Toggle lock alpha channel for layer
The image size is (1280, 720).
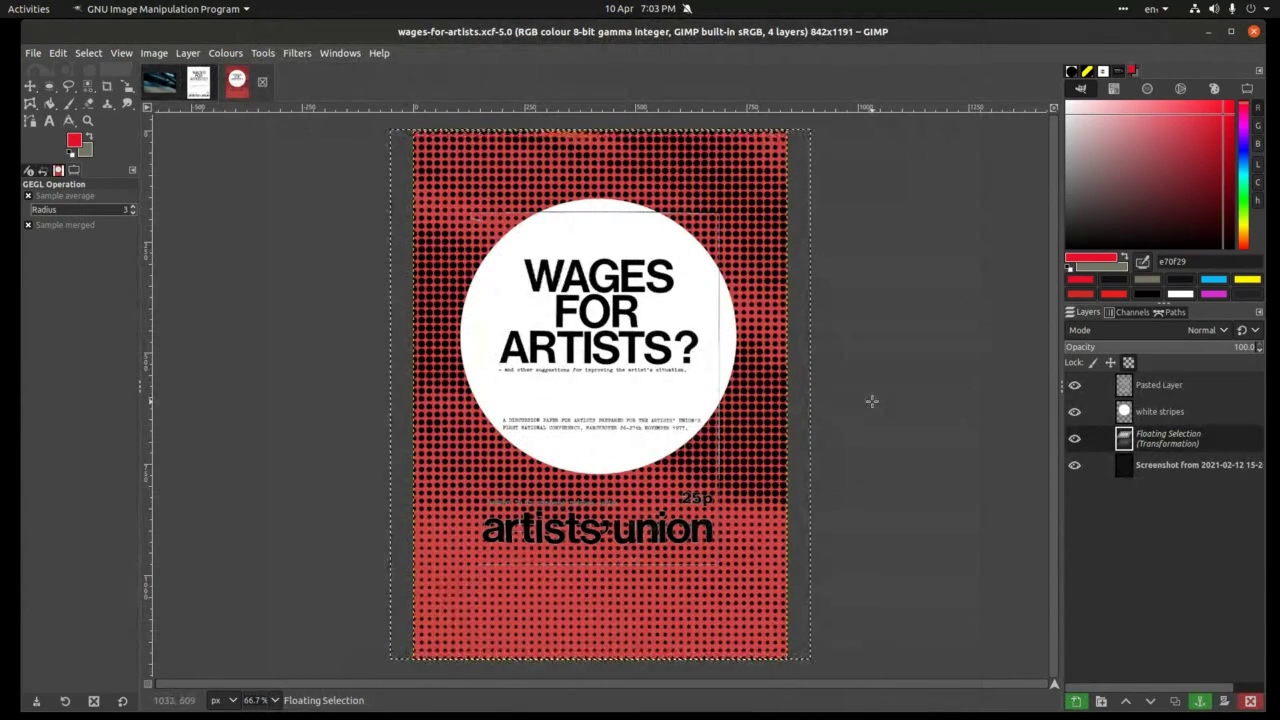pos(1128,363)
